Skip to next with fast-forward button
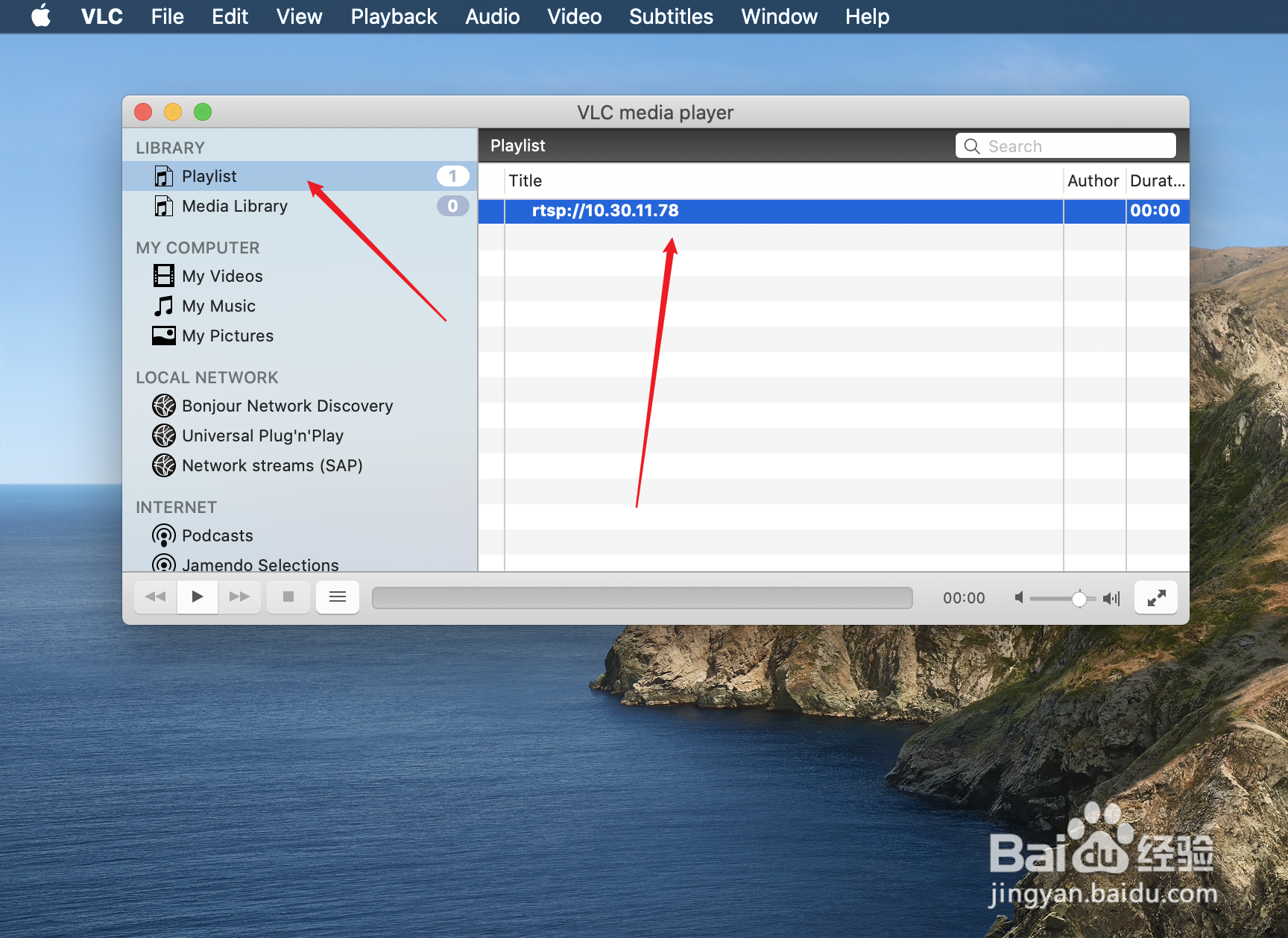 [239, 597]
